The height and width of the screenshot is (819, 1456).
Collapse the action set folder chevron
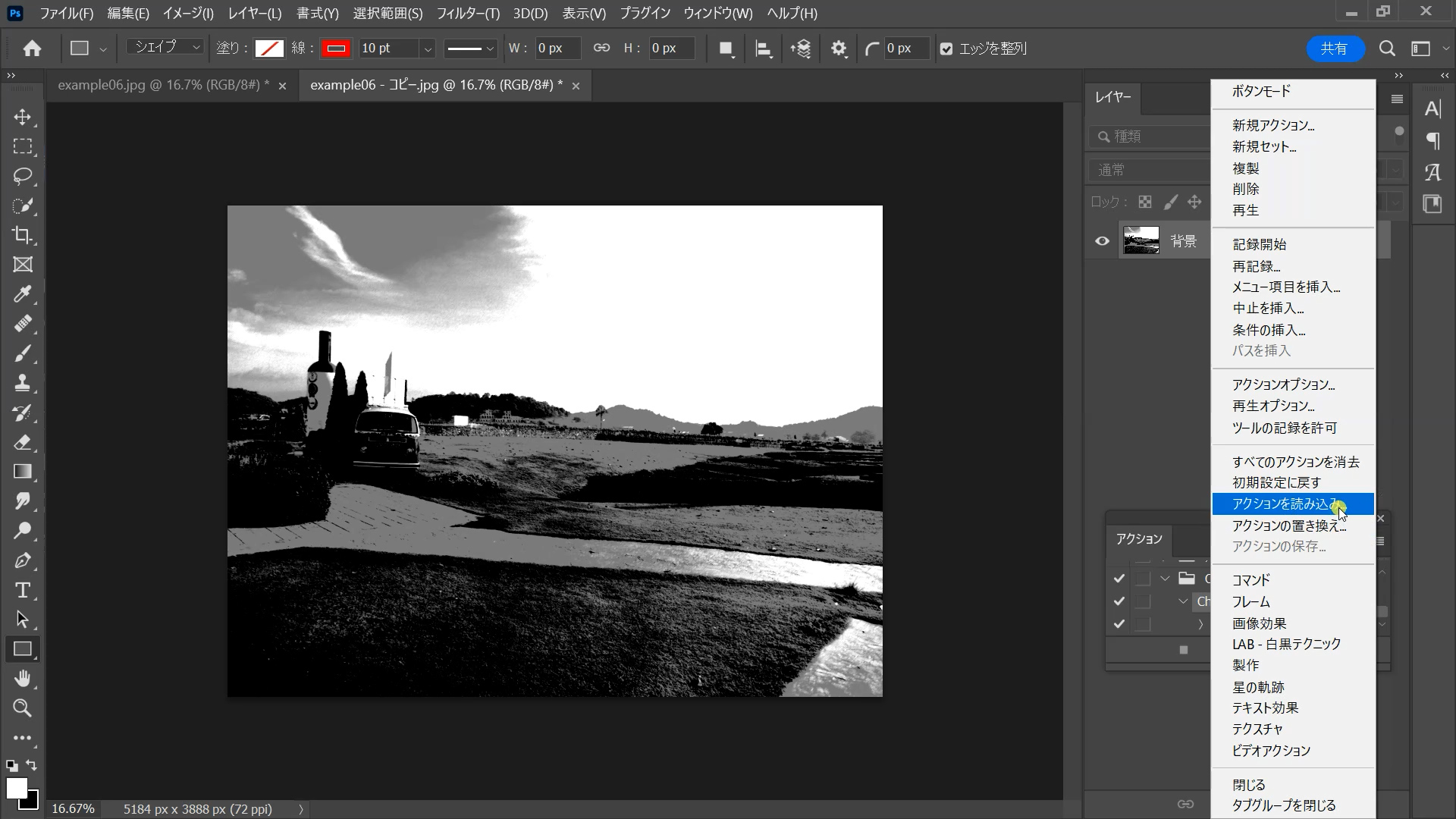1165,579
